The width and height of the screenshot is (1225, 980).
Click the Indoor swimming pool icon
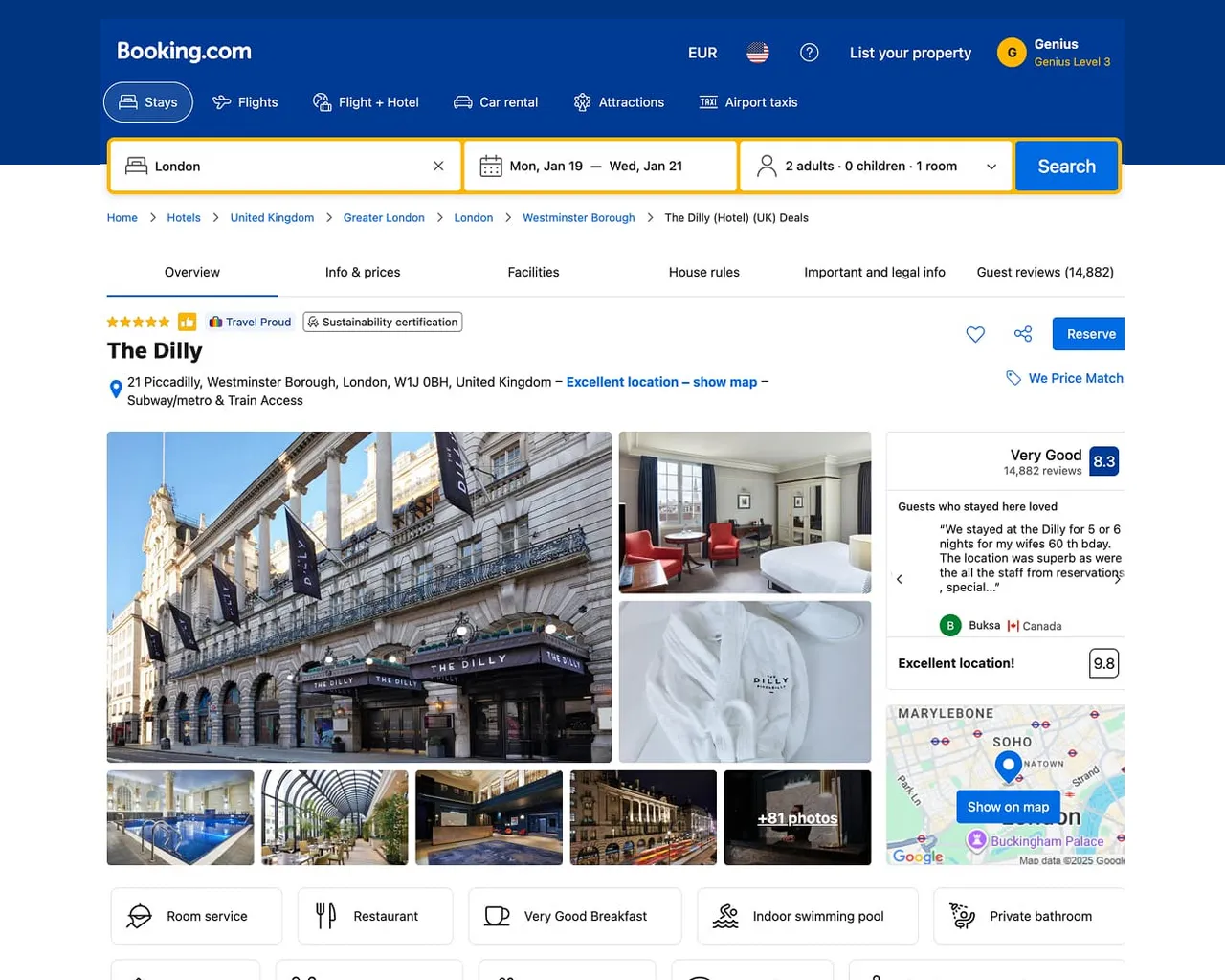(725, 916)
